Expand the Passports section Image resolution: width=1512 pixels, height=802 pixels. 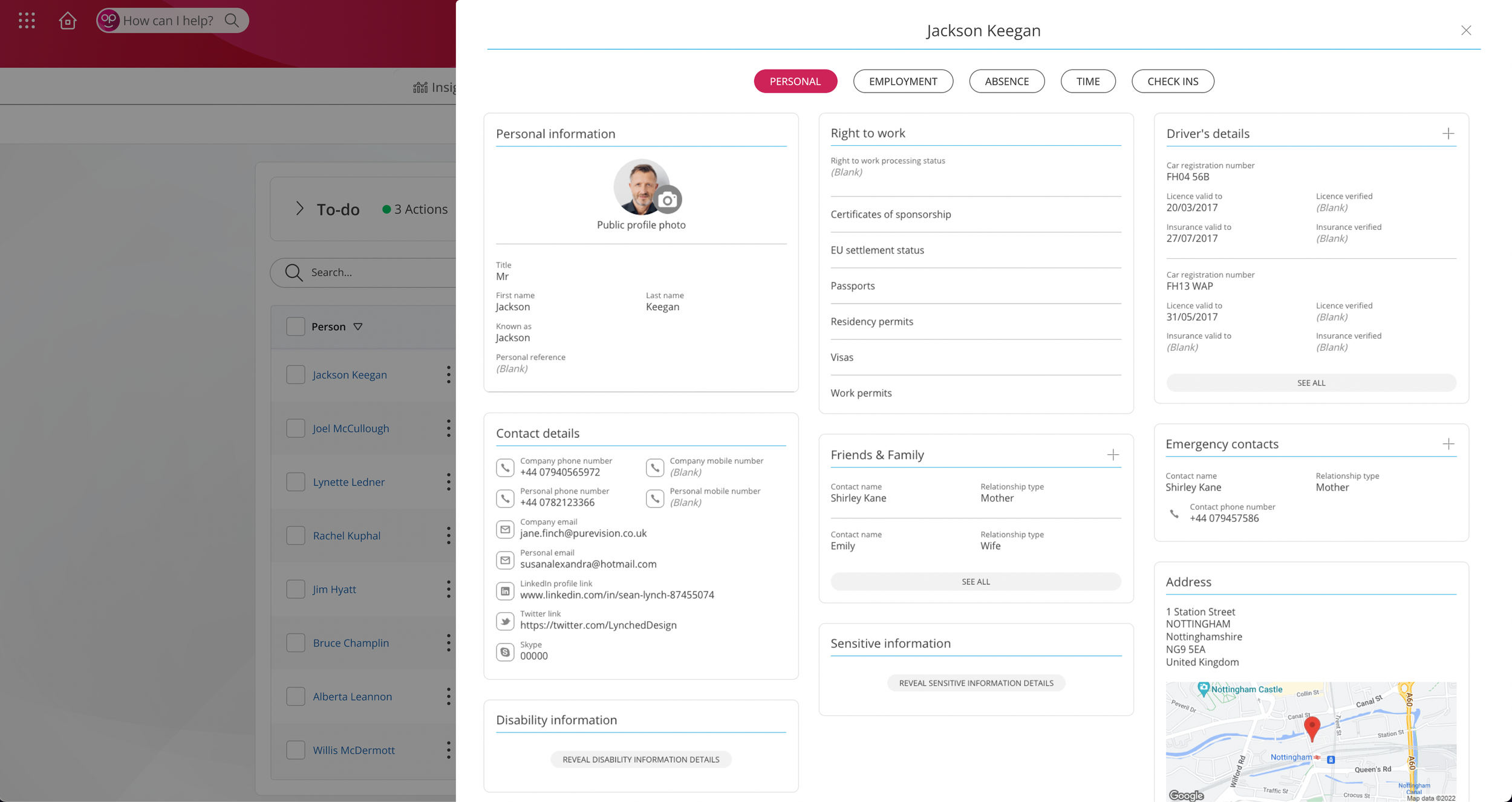tap(976, 286)
